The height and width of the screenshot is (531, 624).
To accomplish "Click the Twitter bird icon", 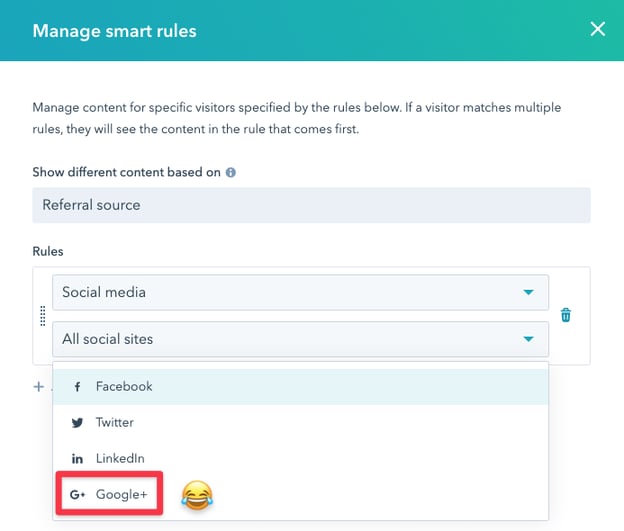I will [77, 423].
